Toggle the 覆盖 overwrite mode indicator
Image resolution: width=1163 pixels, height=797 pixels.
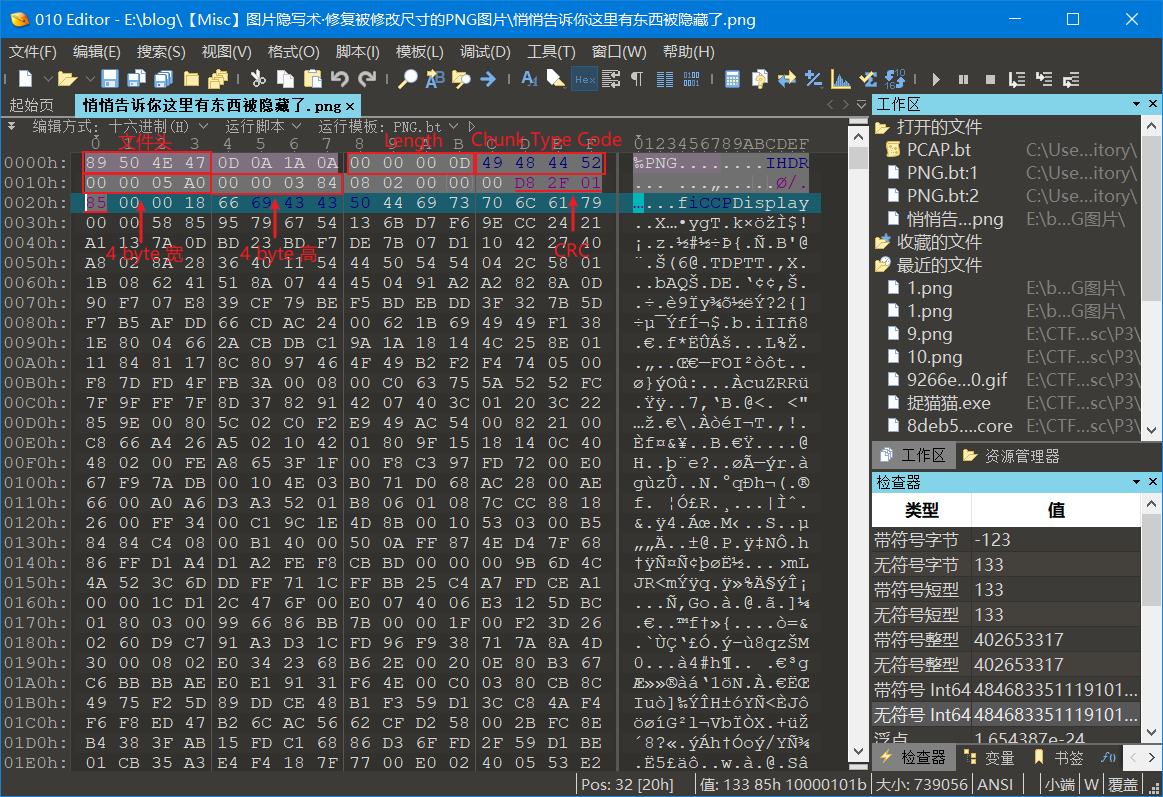1123,784
